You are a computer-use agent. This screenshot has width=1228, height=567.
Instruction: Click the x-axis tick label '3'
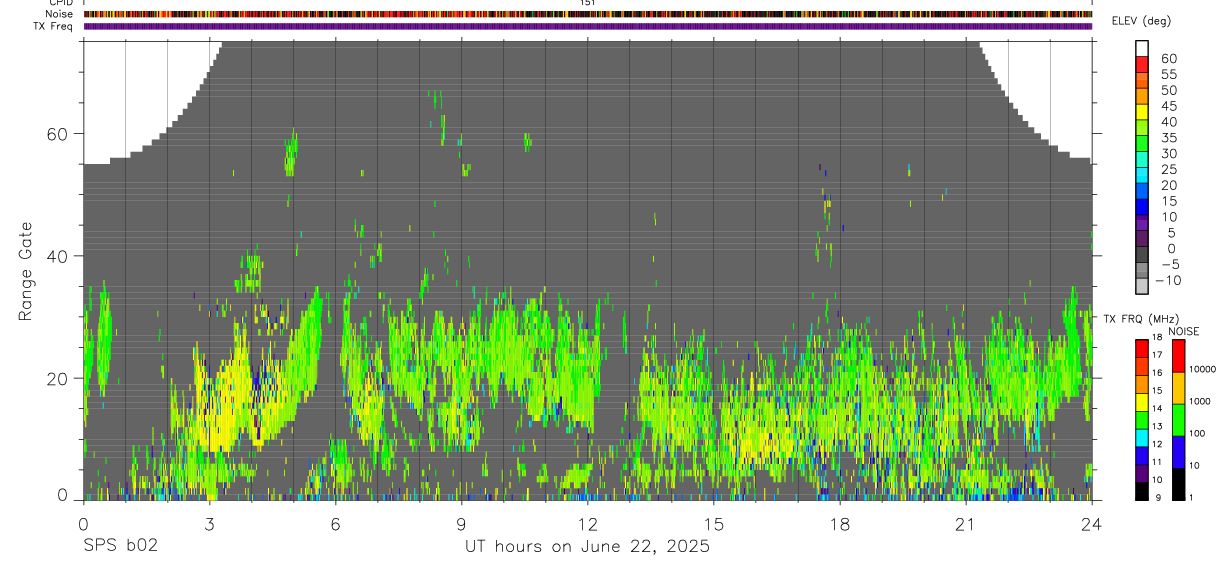click(x=209, y=523)
